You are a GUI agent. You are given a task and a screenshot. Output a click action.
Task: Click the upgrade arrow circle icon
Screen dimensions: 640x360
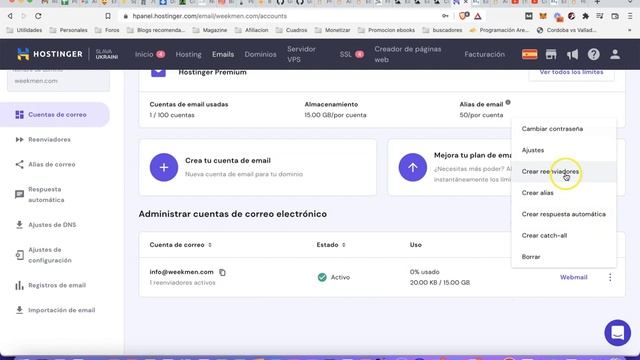point(413,167)
